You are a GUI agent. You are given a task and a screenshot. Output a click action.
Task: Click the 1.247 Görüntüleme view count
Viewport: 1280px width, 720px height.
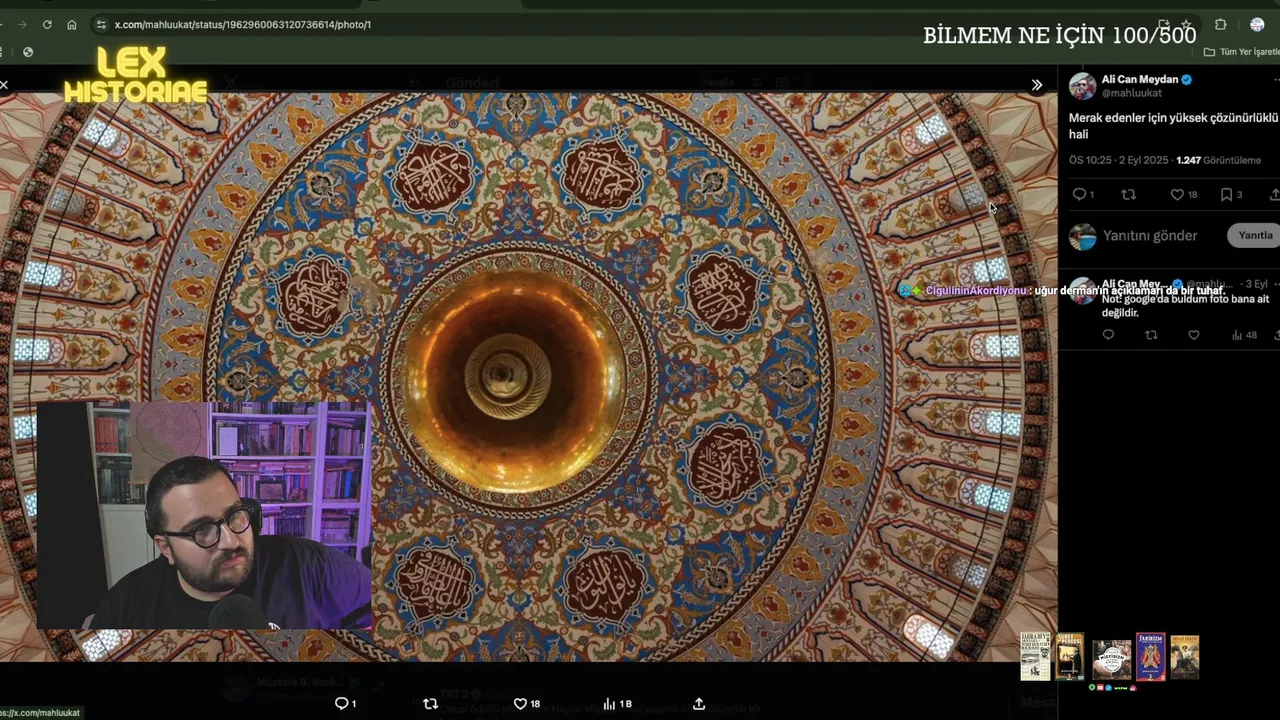pyautogui.click(x=1219, y=160)
